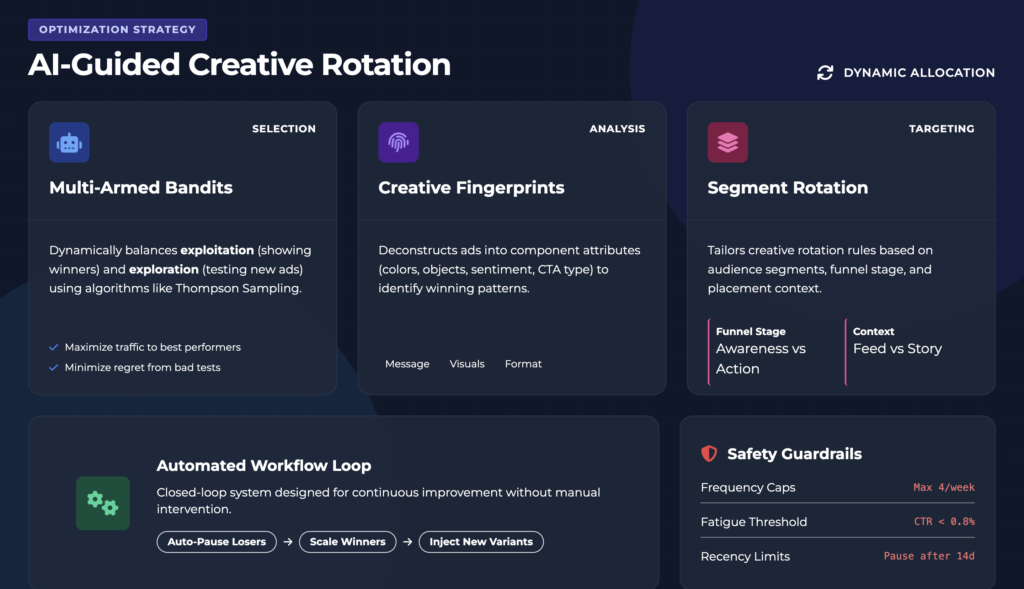Click the red shield Safety Guardrails icon
Viewport: 1024px width, 589px height.
709,454
